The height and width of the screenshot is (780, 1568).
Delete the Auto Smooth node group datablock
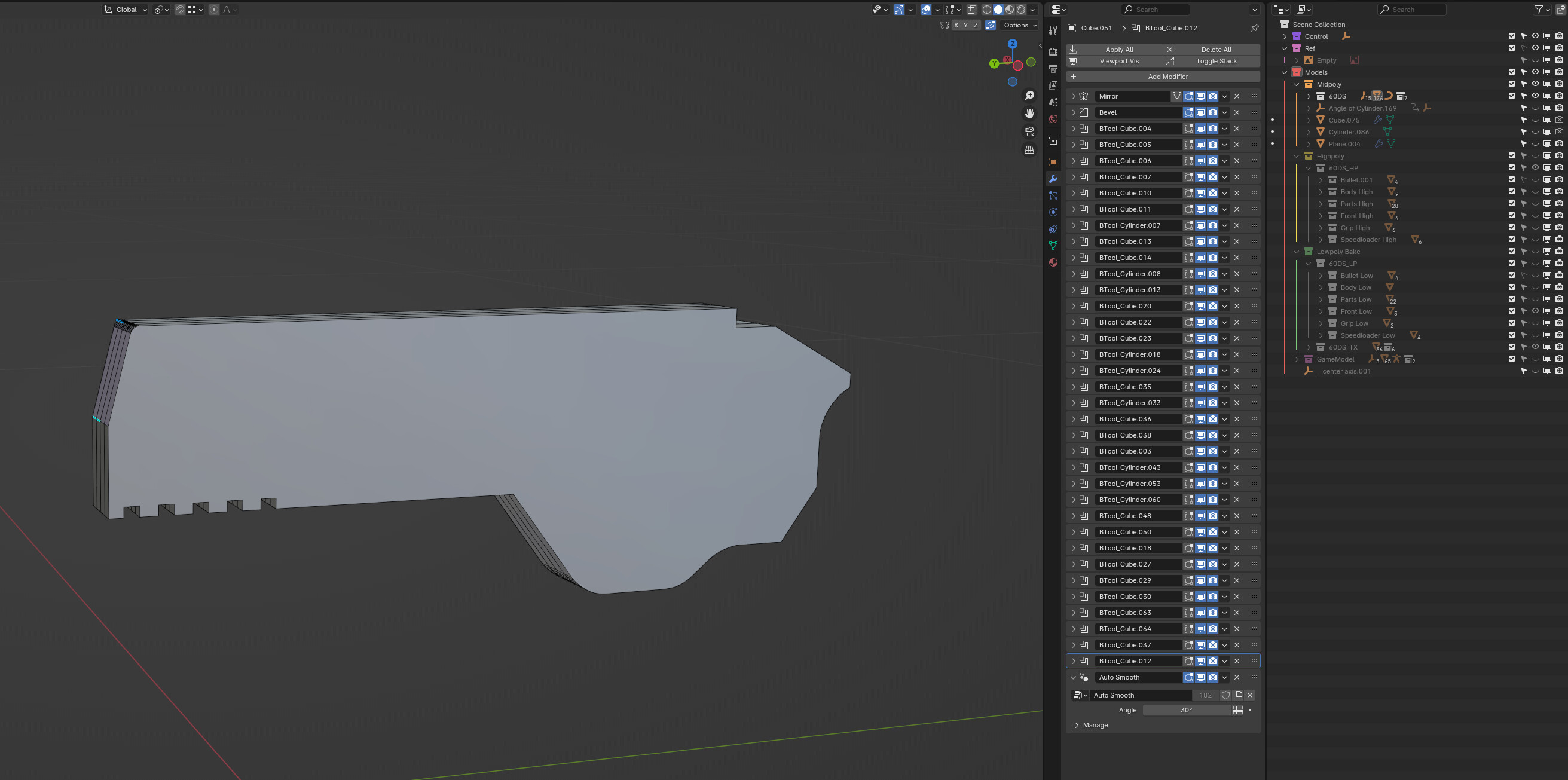(1250, 695)
